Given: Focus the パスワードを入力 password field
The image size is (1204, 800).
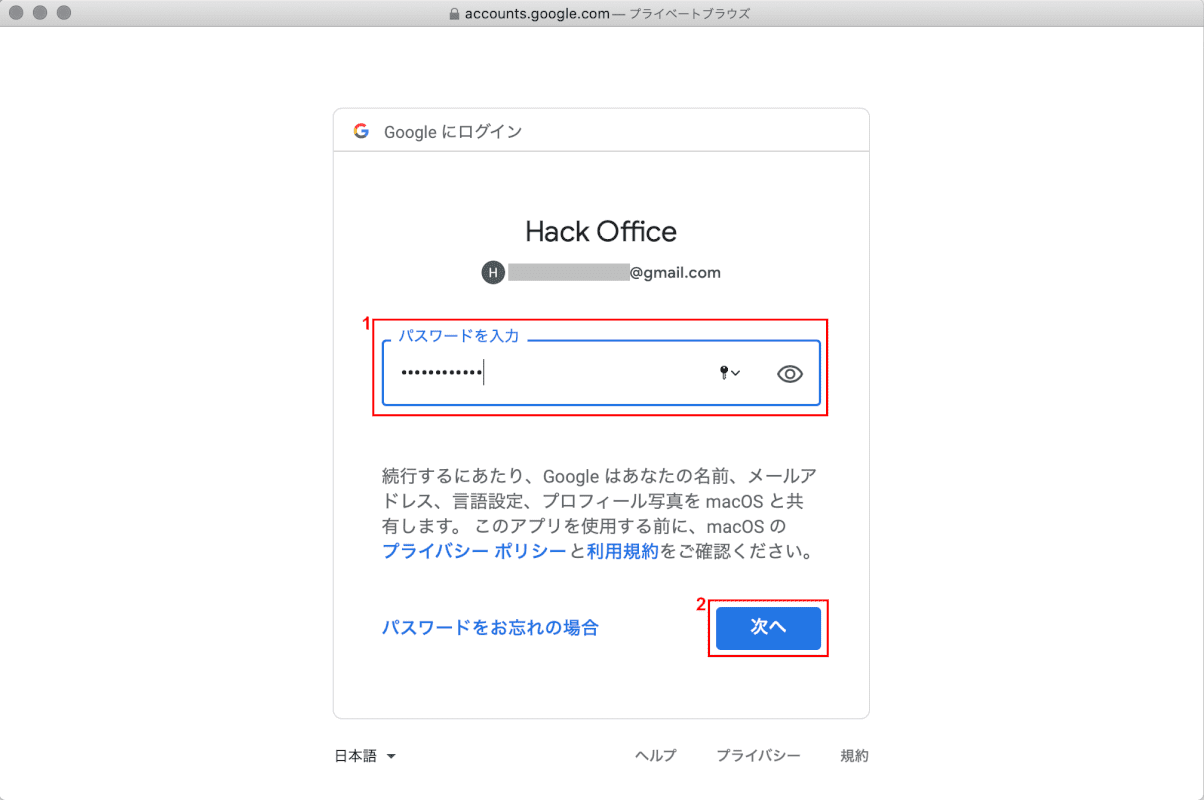Looking at the screenshot, I should tap(601, 373).
